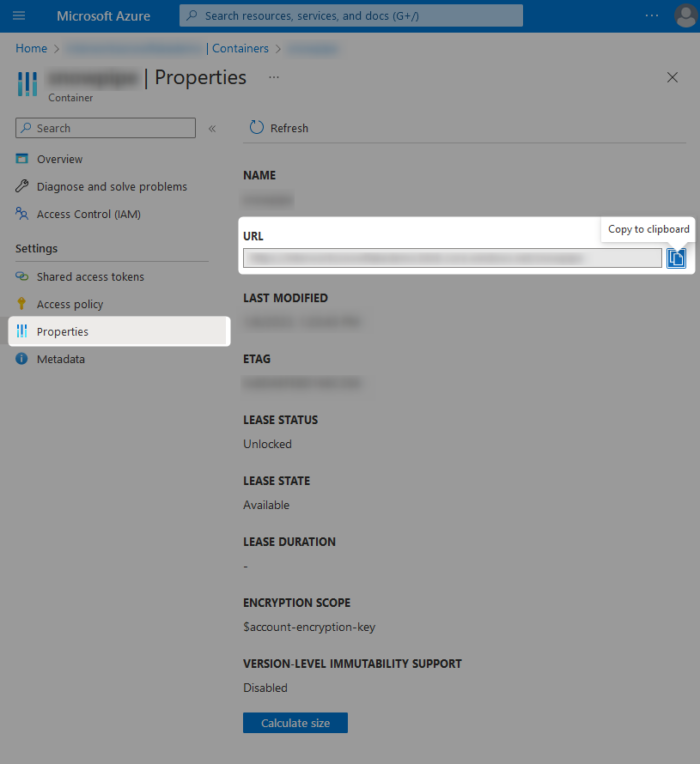Screen dimensions: 700x764
Task: Open Access policy settings
Action: click(x=70, y=304)
